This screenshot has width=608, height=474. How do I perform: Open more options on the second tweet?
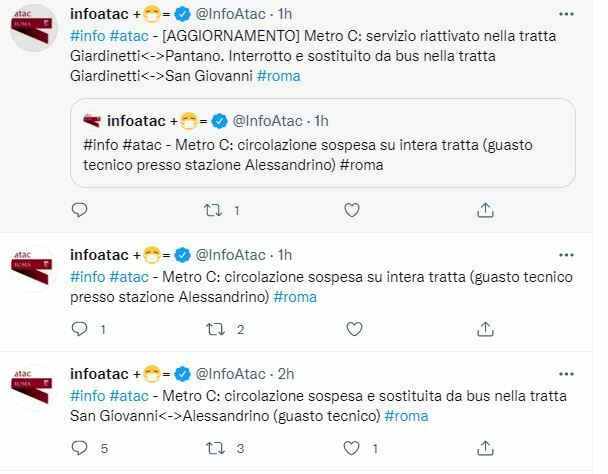(567, 255)
